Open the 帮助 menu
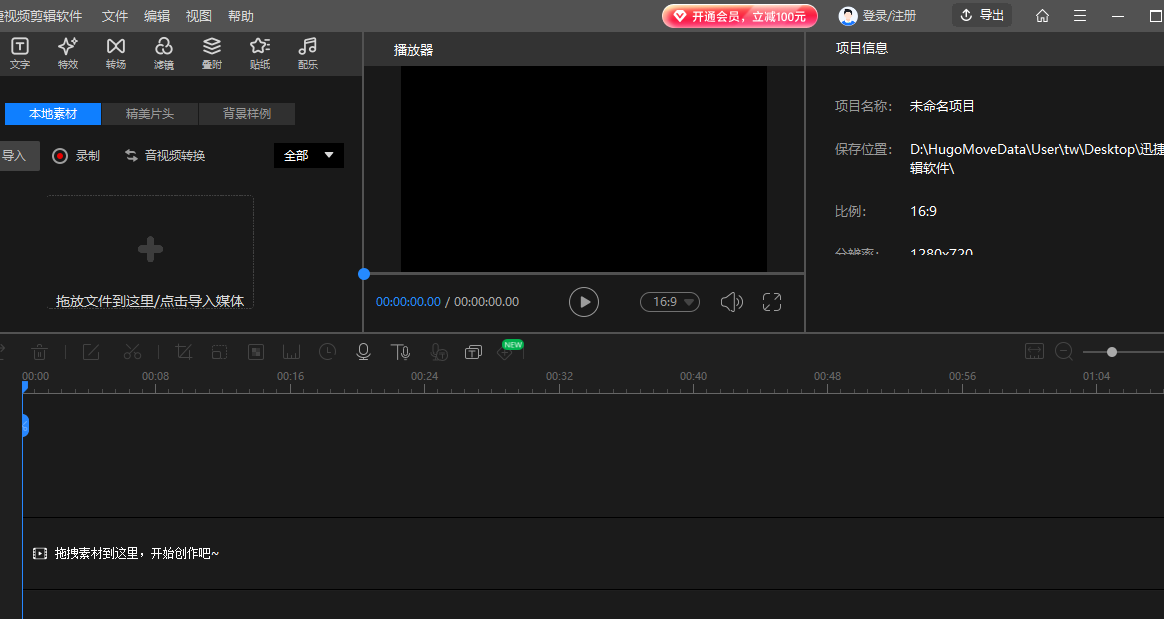Screen dimensions: 1164x619 pyautogui.click(x=241, y=16)
